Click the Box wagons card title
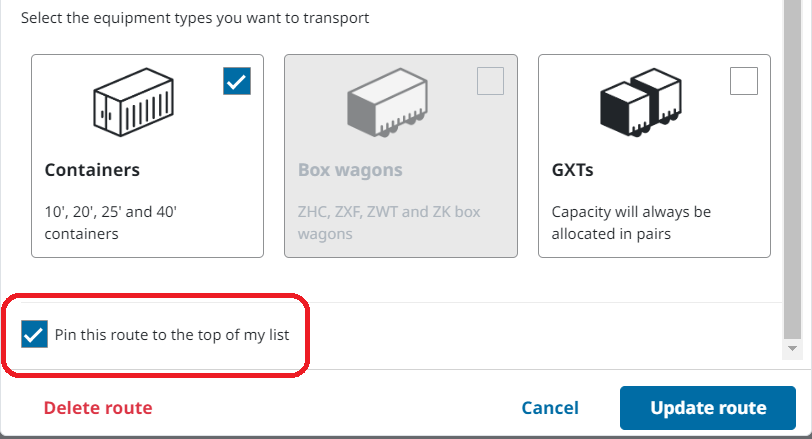812x439 pixels. pyautogui.click(x=350, y=170)
